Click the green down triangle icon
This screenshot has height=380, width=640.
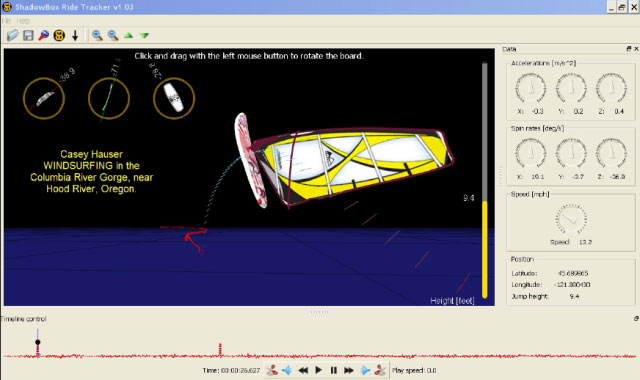pyautogui.click(x=144, y=36)
